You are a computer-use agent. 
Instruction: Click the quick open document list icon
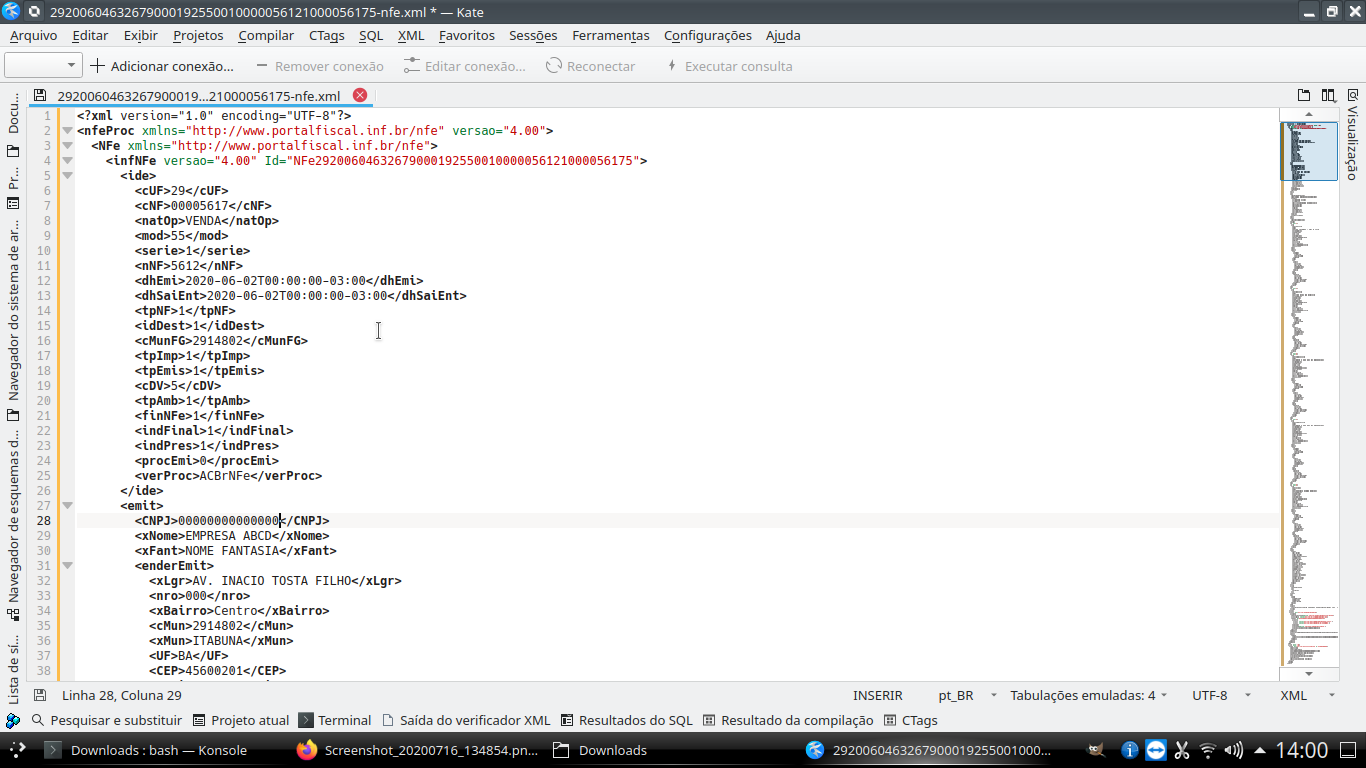click(1304, 96)
